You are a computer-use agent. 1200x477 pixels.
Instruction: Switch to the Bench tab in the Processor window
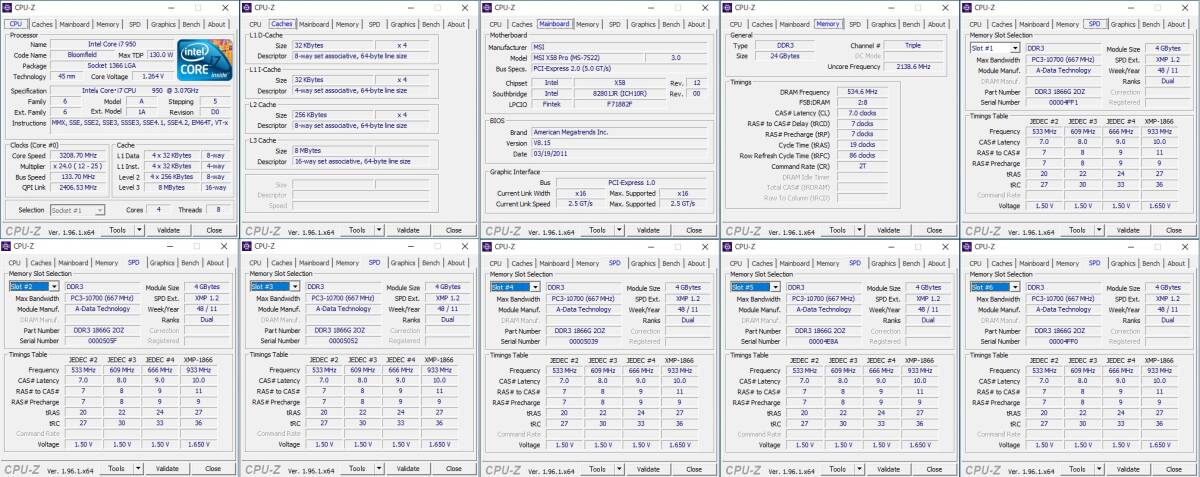190,24
